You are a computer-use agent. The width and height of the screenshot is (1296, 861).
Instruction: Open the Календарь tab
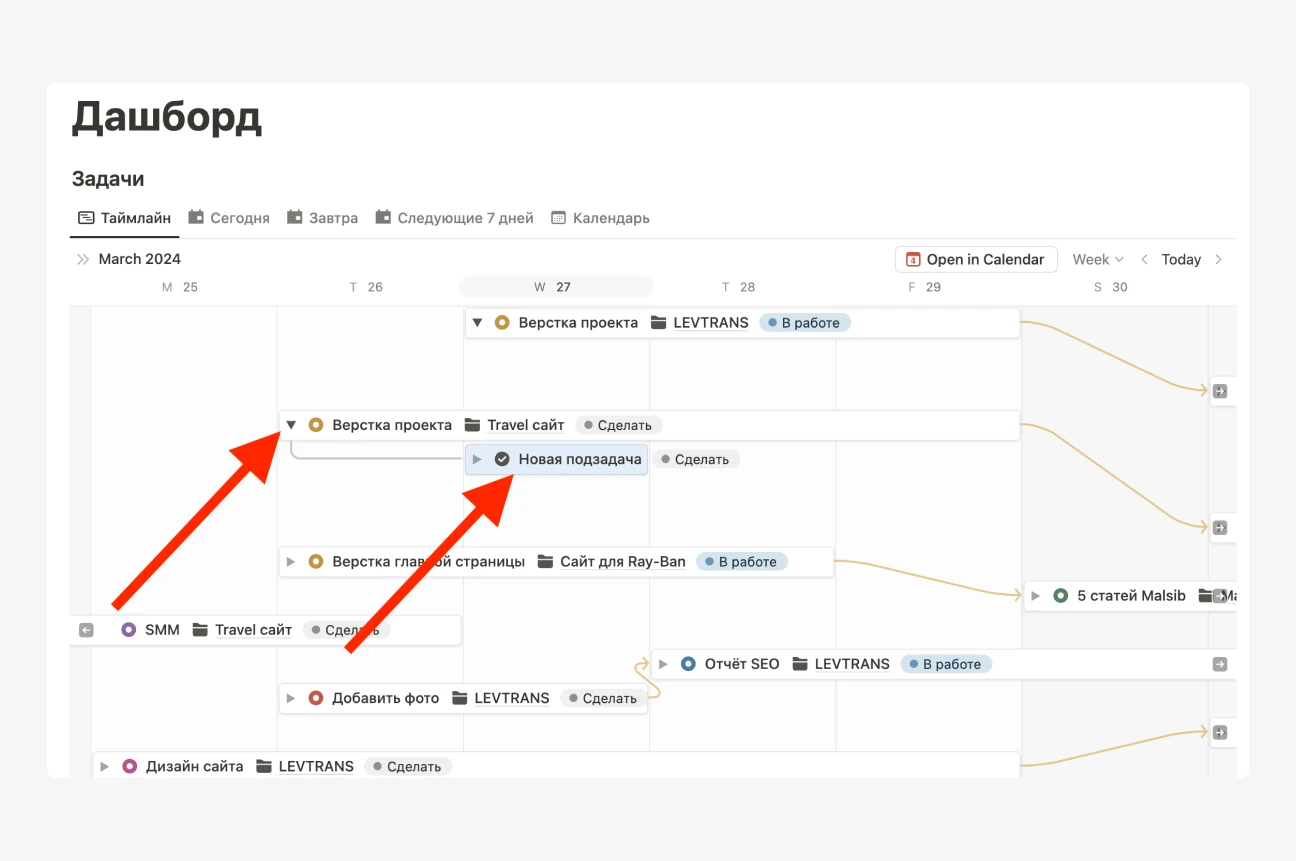(600, 218)
